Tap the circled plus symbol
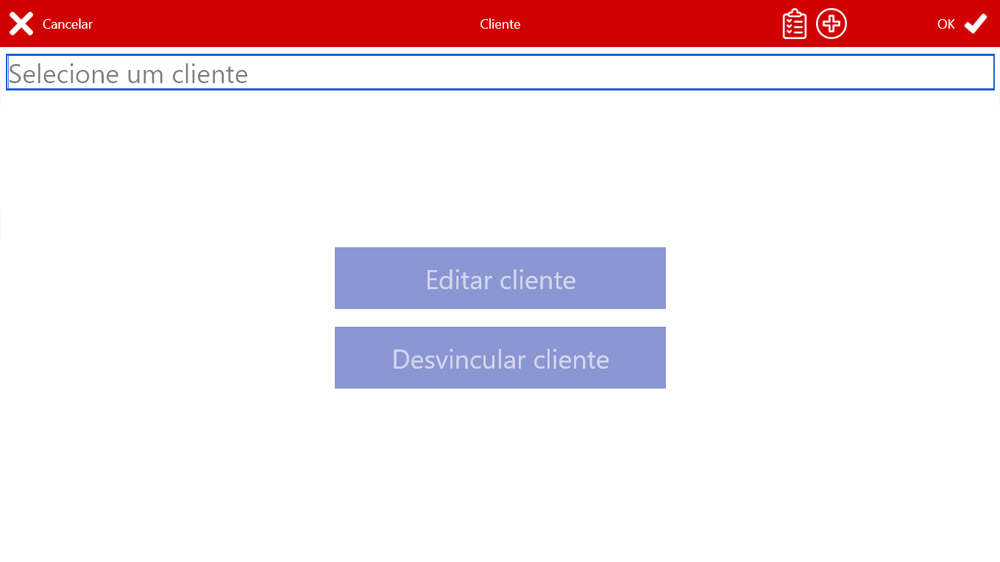This screenshot has width=1000, height=562. pyautogui.click(x=831, y=24)
